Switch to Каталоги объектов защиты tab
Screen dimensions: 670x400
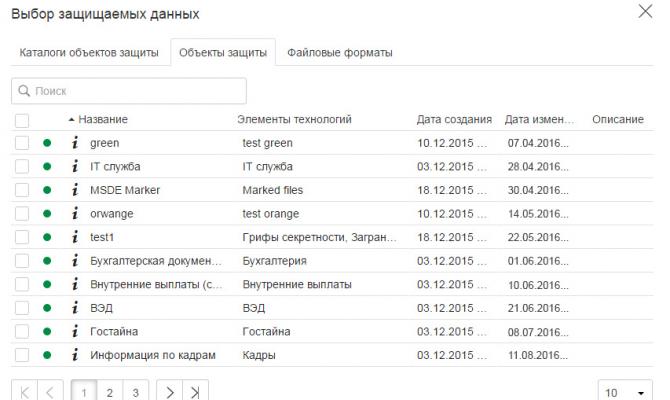[x=90, y=53]
